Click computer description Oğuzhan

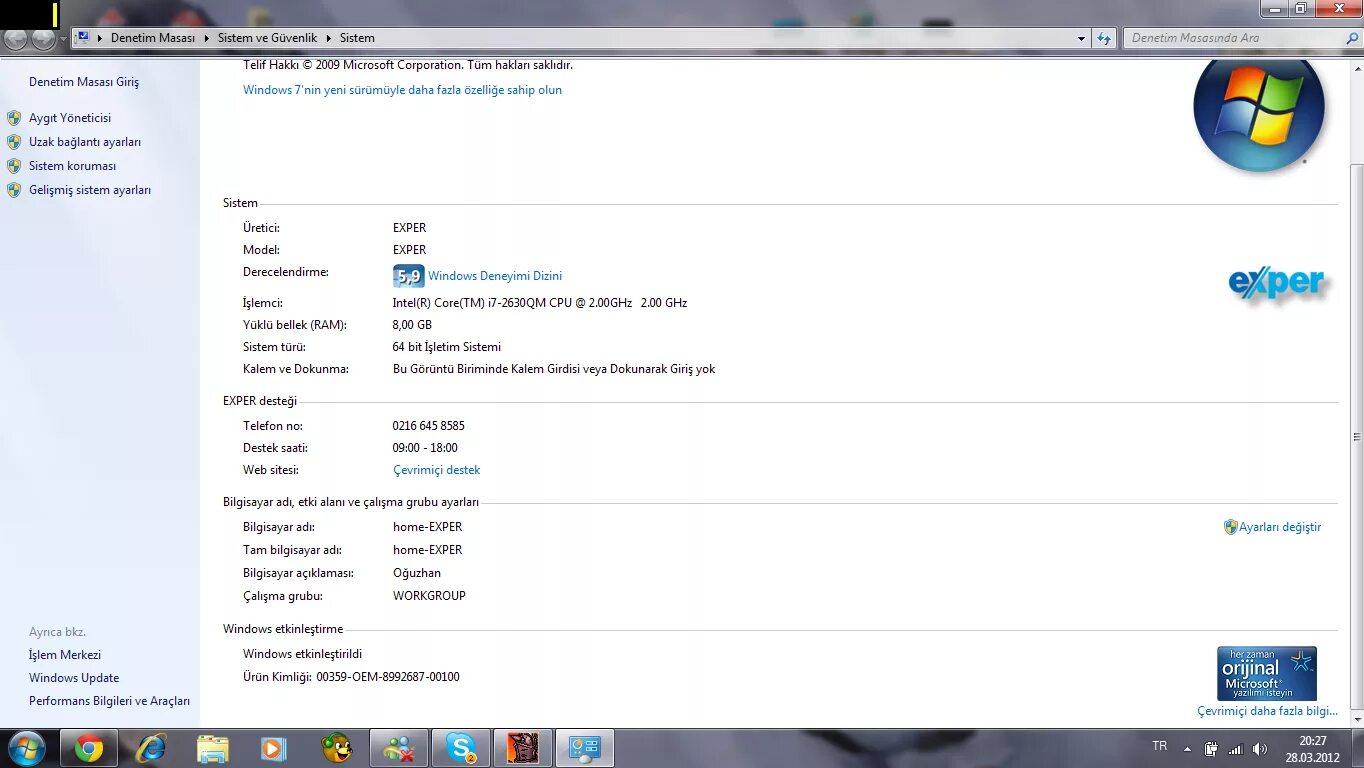point(417,573)
